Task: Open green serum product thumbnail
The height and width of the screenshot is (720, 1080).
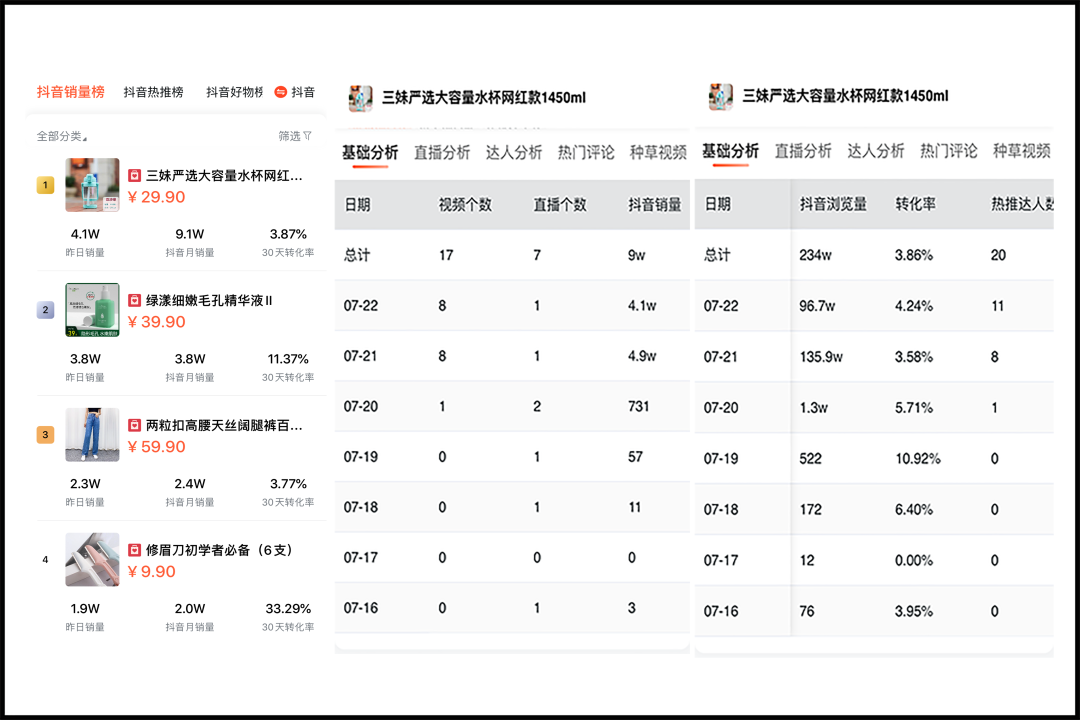Action: [92, 309]
